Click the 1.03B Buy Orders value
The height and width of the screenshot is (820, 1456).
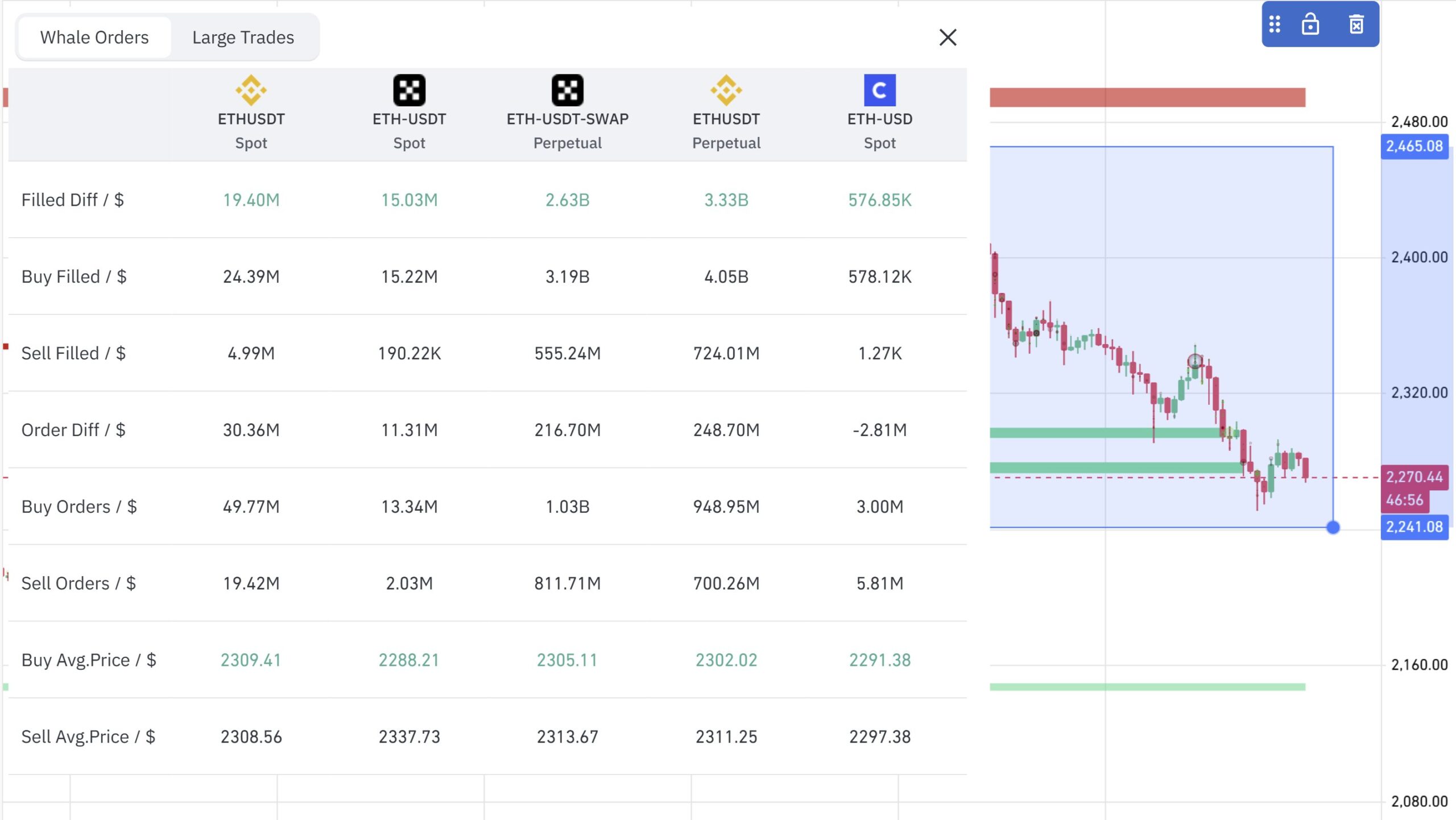568,507
